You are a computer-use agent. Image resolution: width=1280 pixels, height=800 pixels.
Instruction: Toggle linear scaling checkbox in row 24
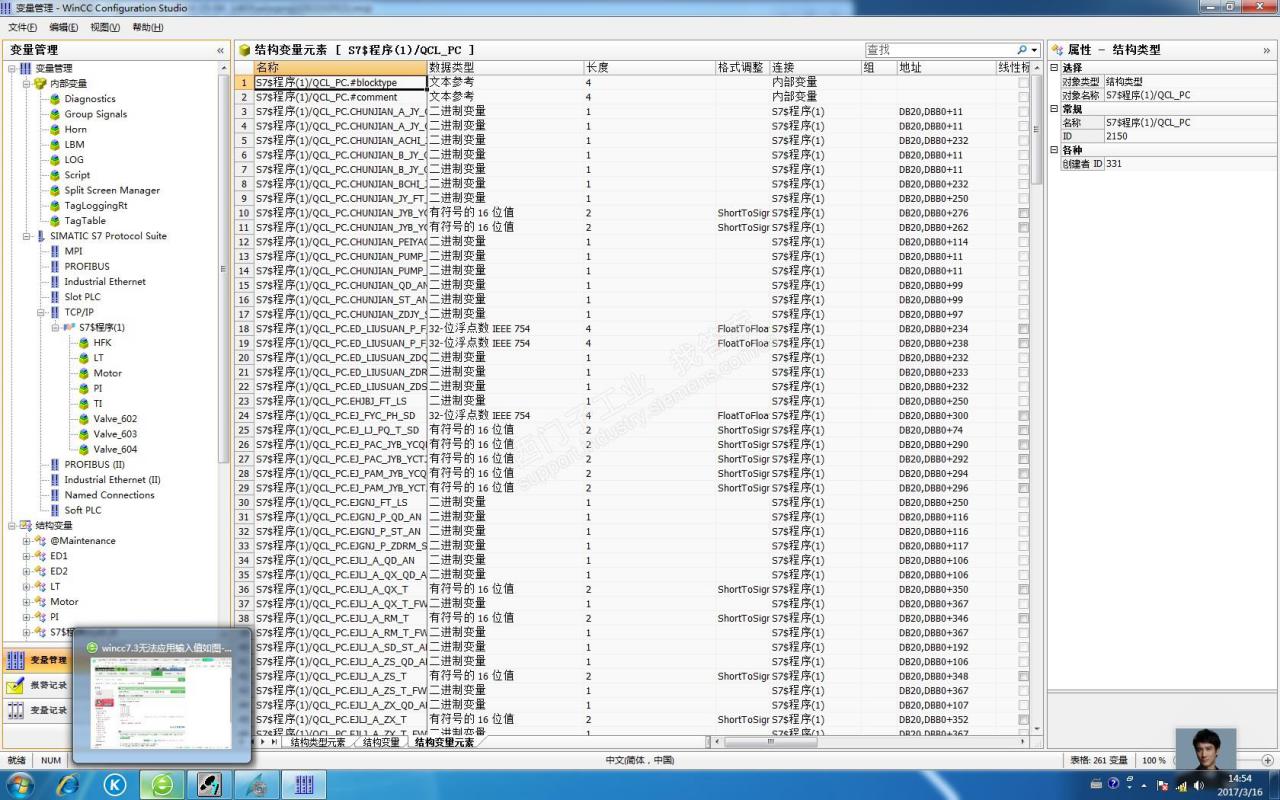pyautogui.click(x=1023, y=415)
